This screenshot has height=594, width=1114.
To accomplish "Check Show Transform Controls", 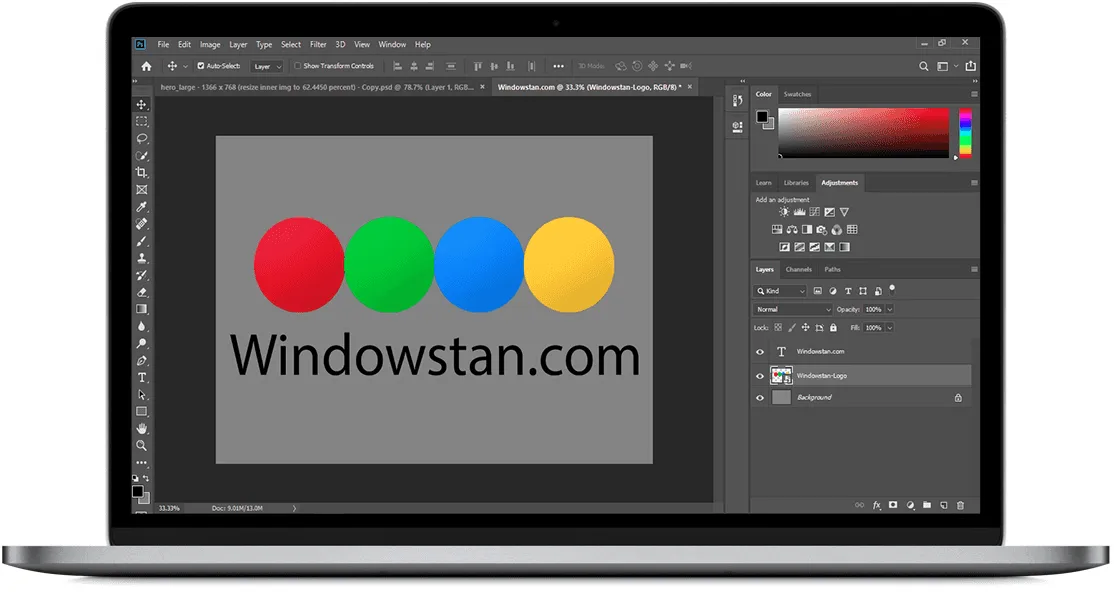I will [299, 65].
